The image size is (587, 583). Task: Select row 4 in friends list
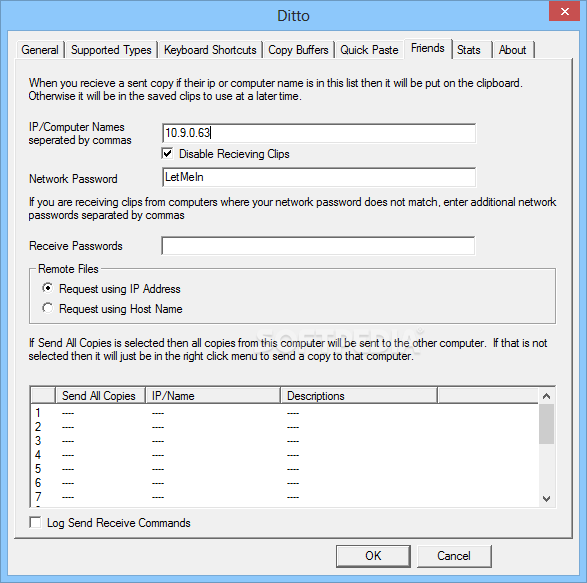pyautogui.click(x=285, y=455)
